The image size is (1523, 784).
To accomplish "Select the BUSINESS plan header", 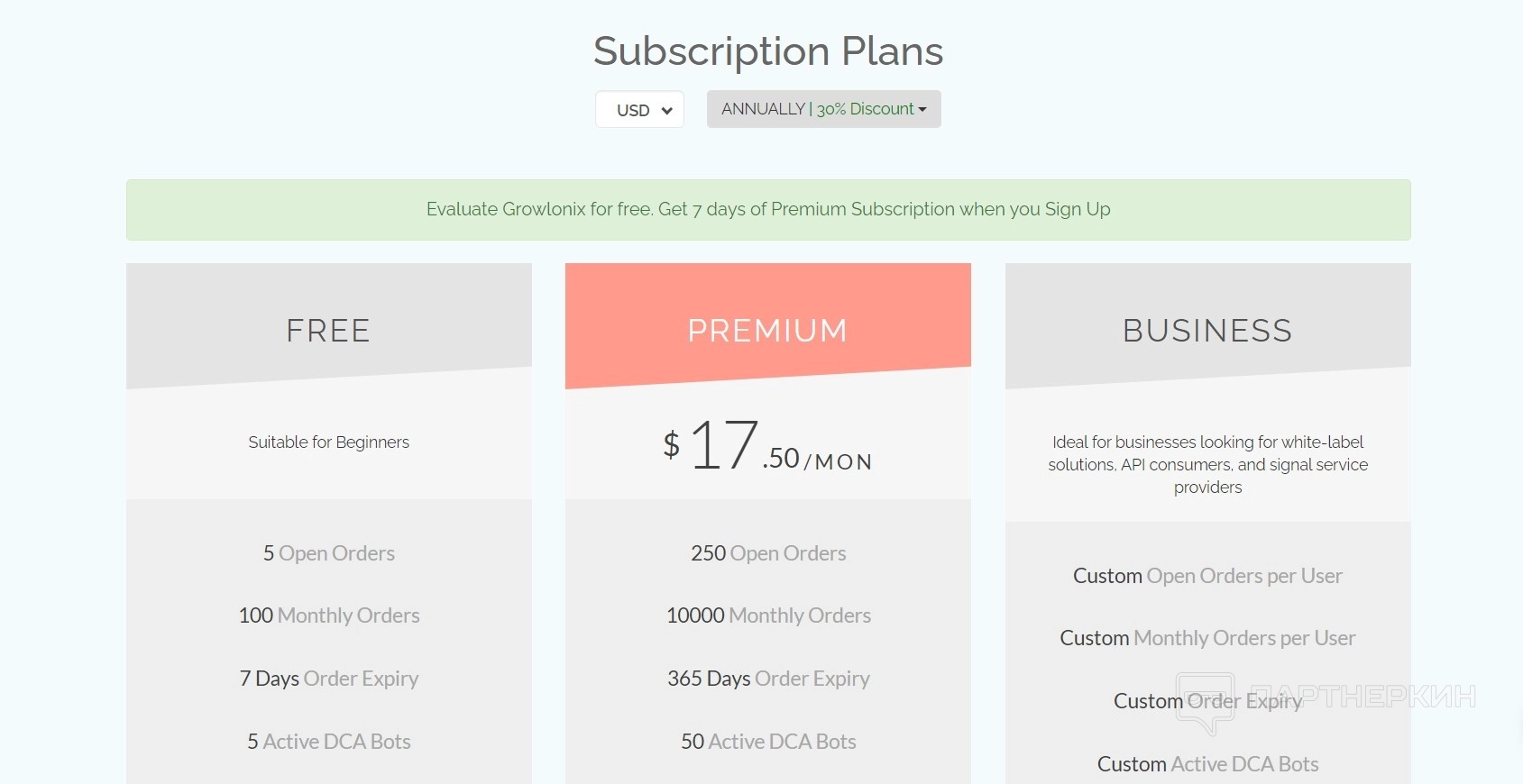I will [x=1207, y=331].
